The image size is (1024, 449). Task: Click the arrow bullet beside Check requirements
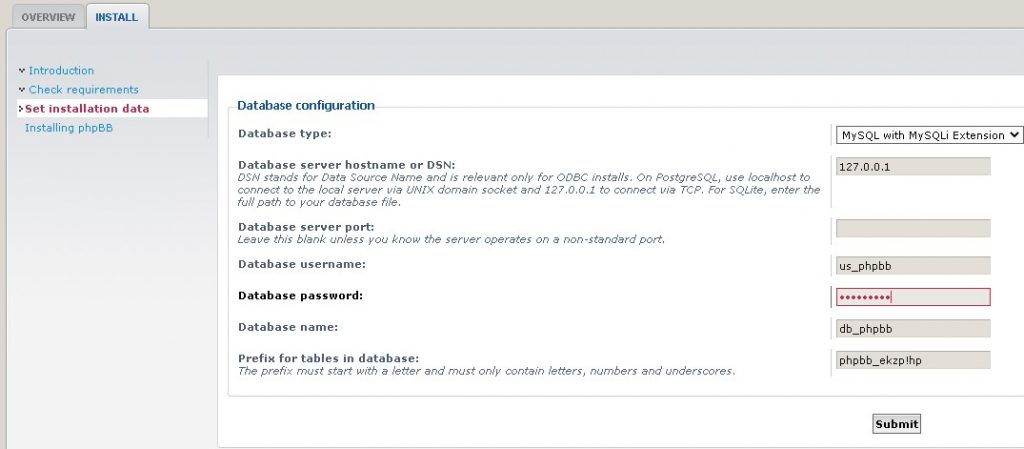[21, 90]
